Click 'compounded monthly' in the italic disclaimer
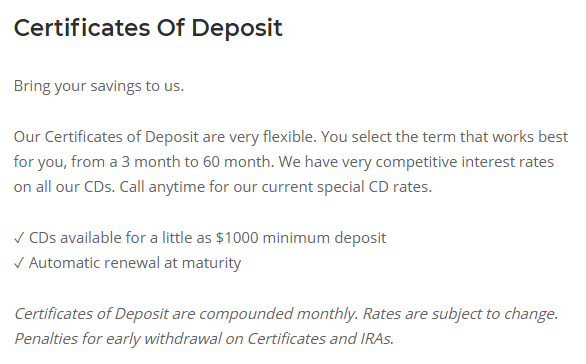Screen dimensions: 586x364 278,314
